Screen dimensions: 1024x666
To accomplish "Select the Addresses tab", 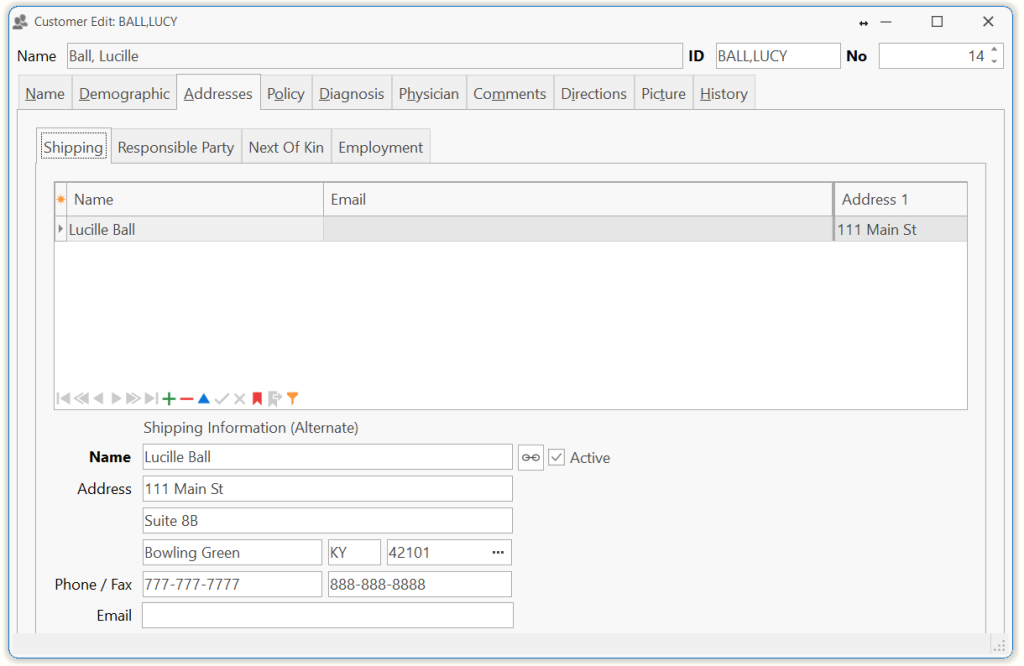I will (218, 94).
